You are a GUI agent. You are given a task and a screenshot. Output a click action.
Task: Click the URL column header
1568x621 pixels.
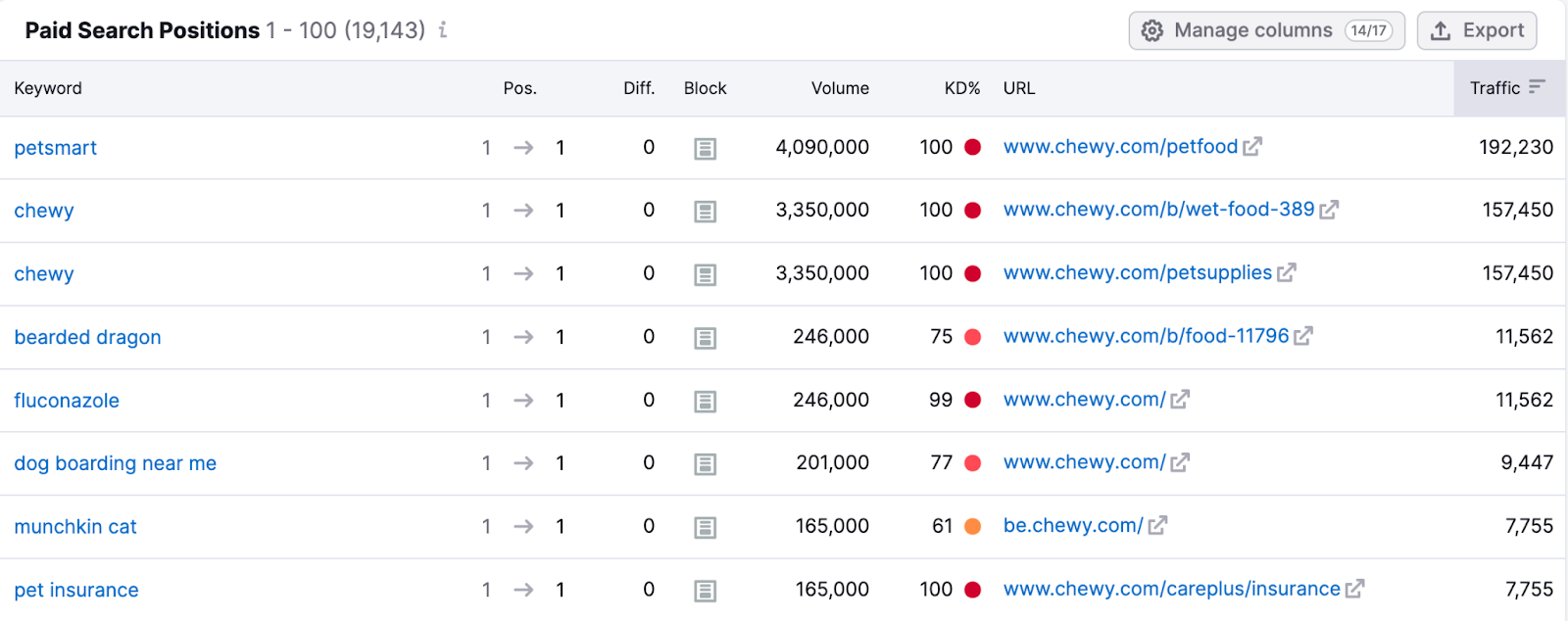(1019, 88)
